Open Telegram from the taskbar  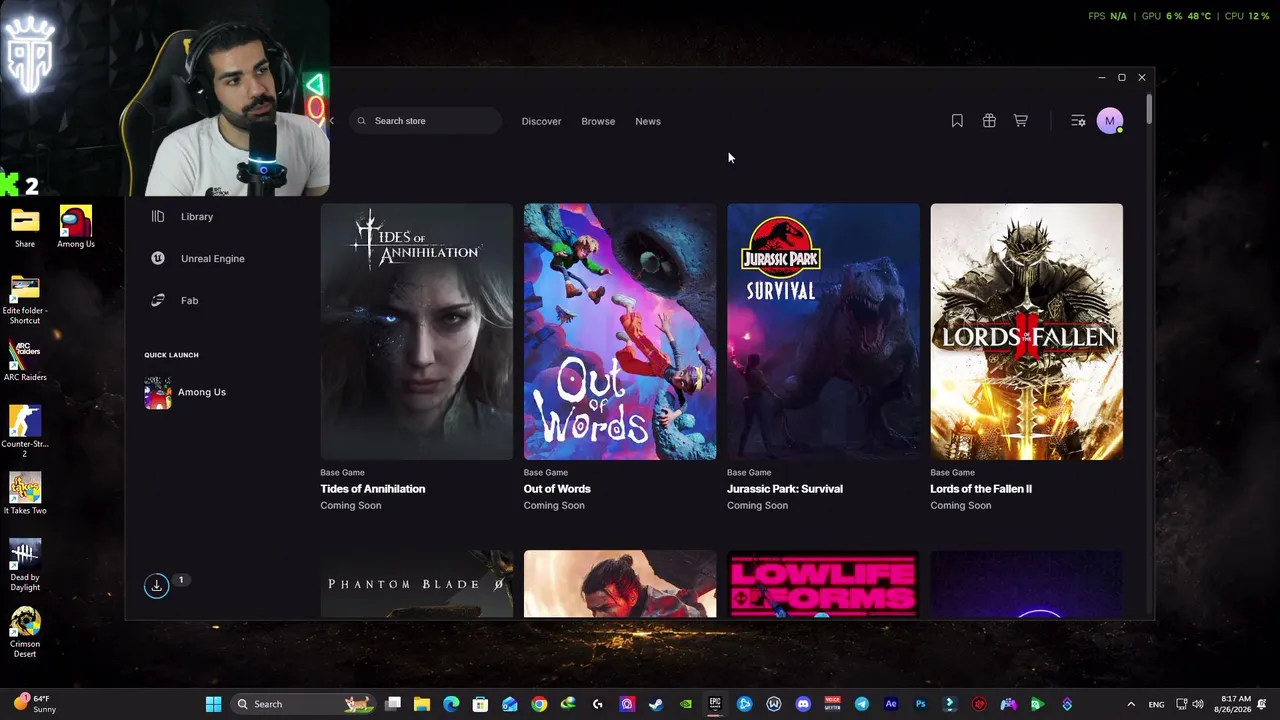click(862, 704)
